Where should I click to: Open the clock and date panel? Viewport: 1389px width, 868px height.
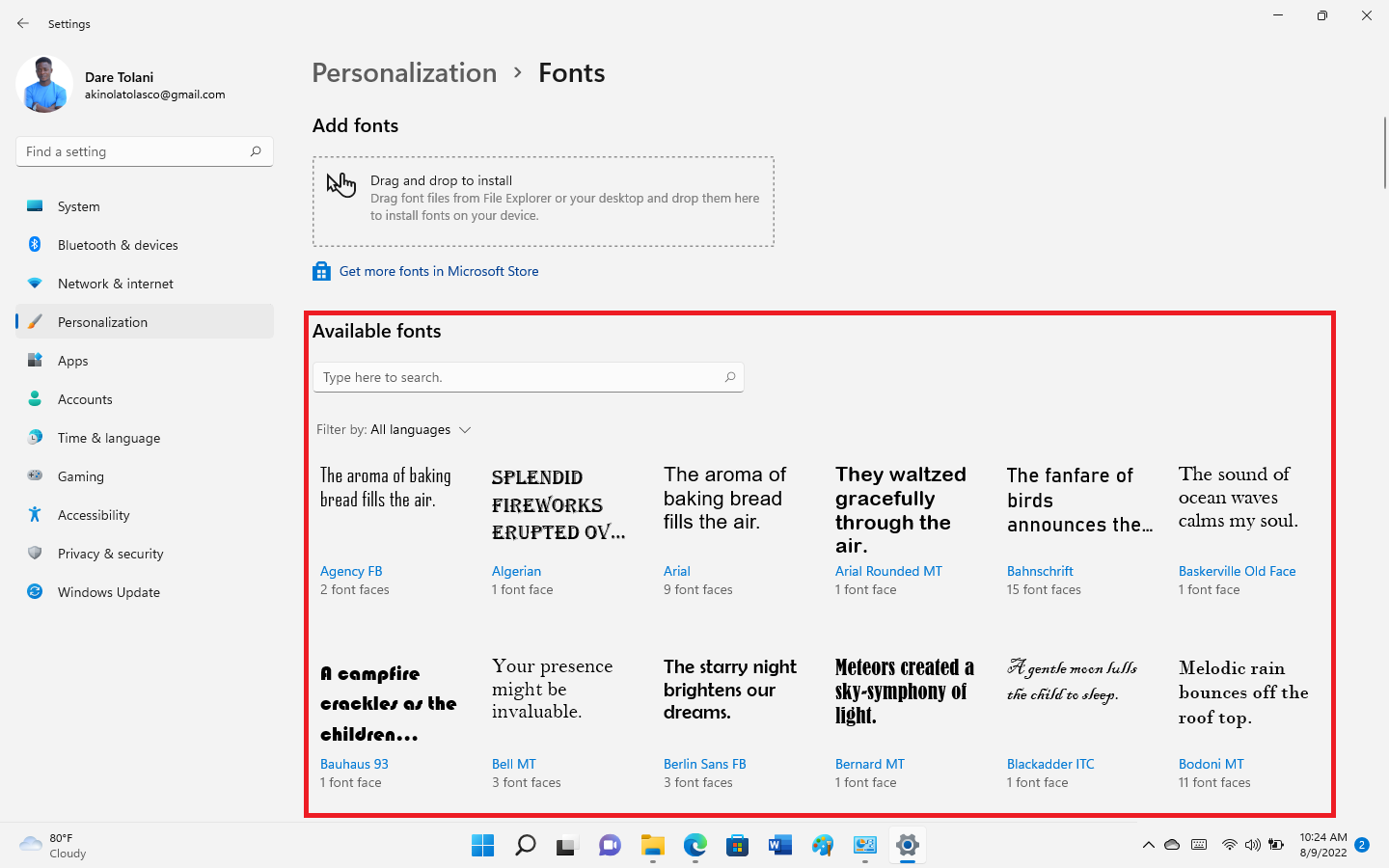pyautogui.click(x=1322, y=845)
